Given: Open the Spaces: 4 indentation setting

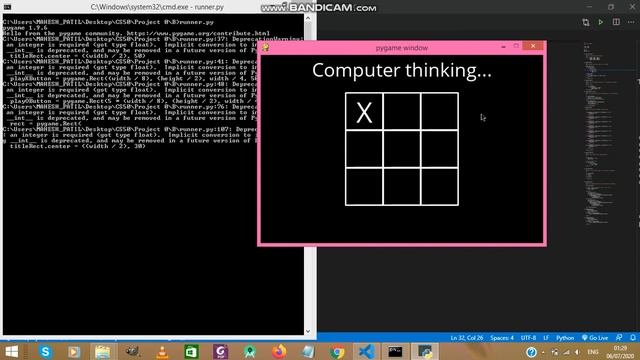Looking at the screenshot, I should pos(502,338).
